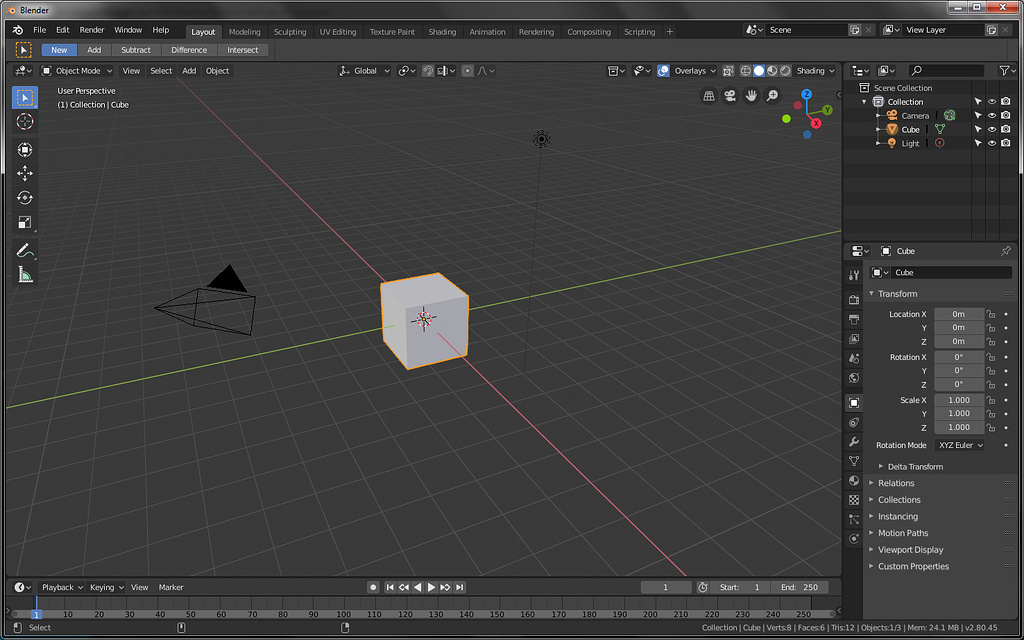Toggle X-ray mode button
Viewport: 1024px width, 640px height.
tap(728, 71)
